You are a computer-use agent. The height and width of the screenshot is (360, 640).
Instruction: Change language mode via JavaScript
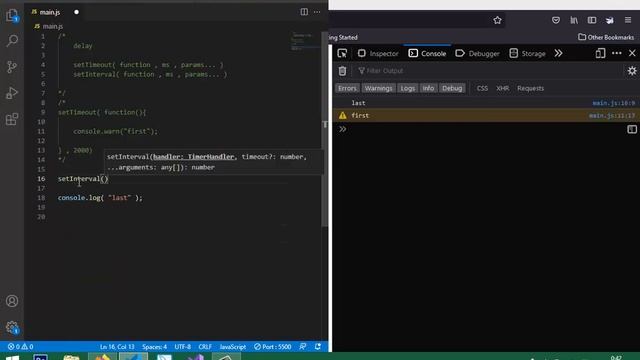coord(233,347)
